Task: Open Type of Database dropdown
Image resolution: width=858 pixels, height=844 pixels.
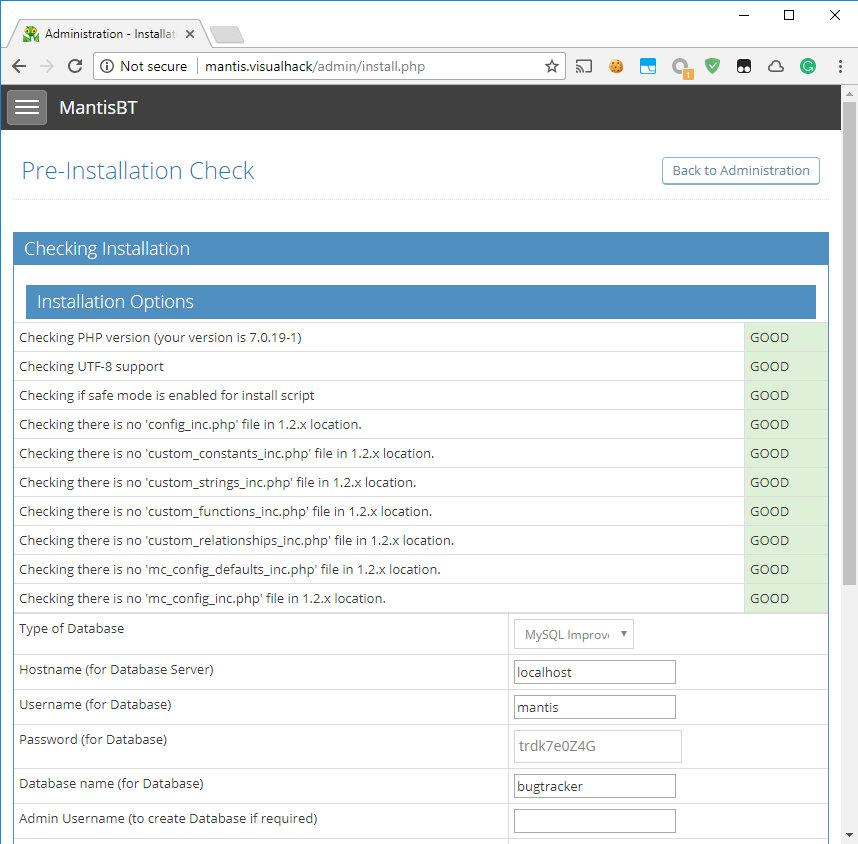Action: click(573, 634)
